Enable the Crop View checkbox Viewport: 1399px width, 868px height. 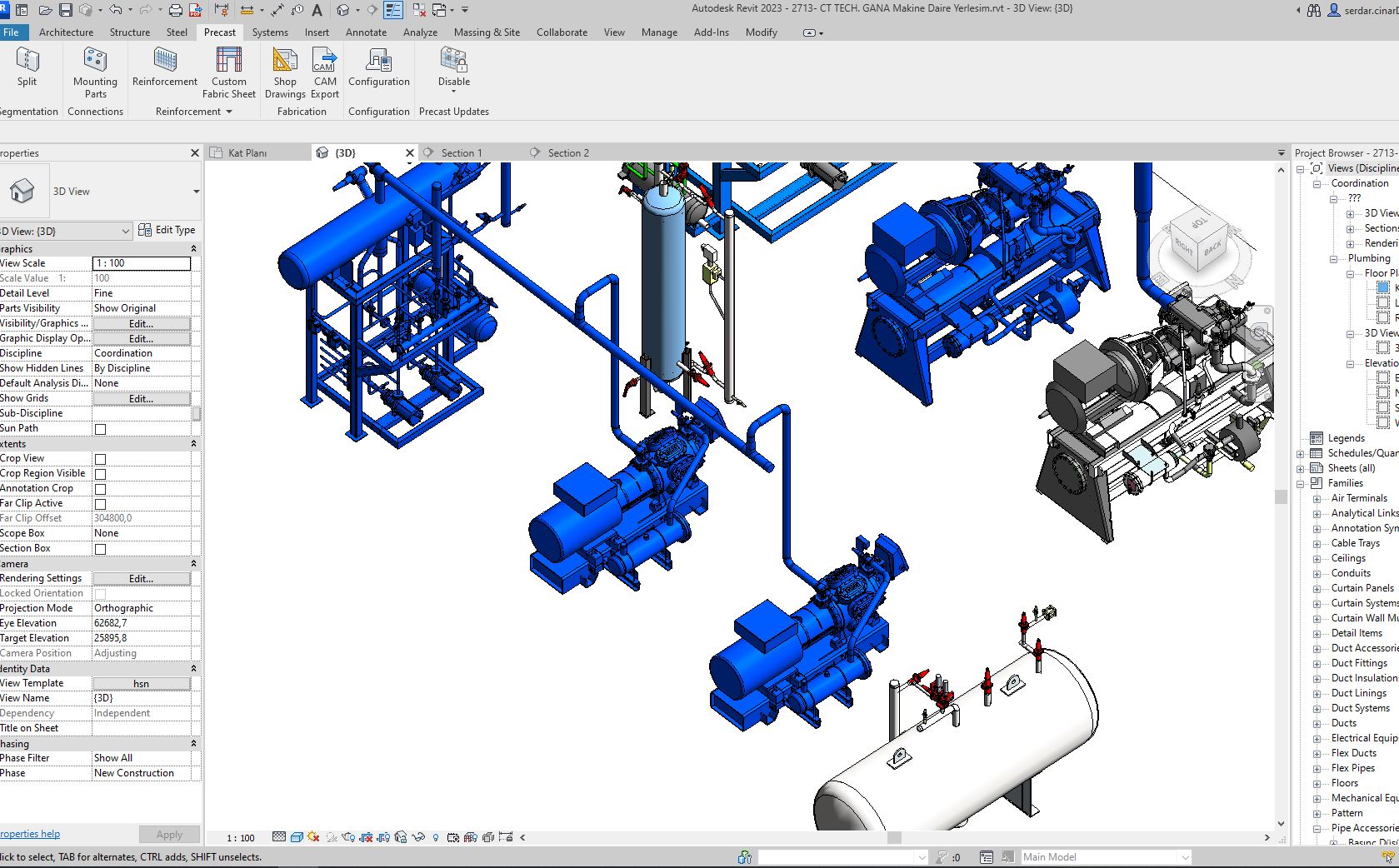99,458
